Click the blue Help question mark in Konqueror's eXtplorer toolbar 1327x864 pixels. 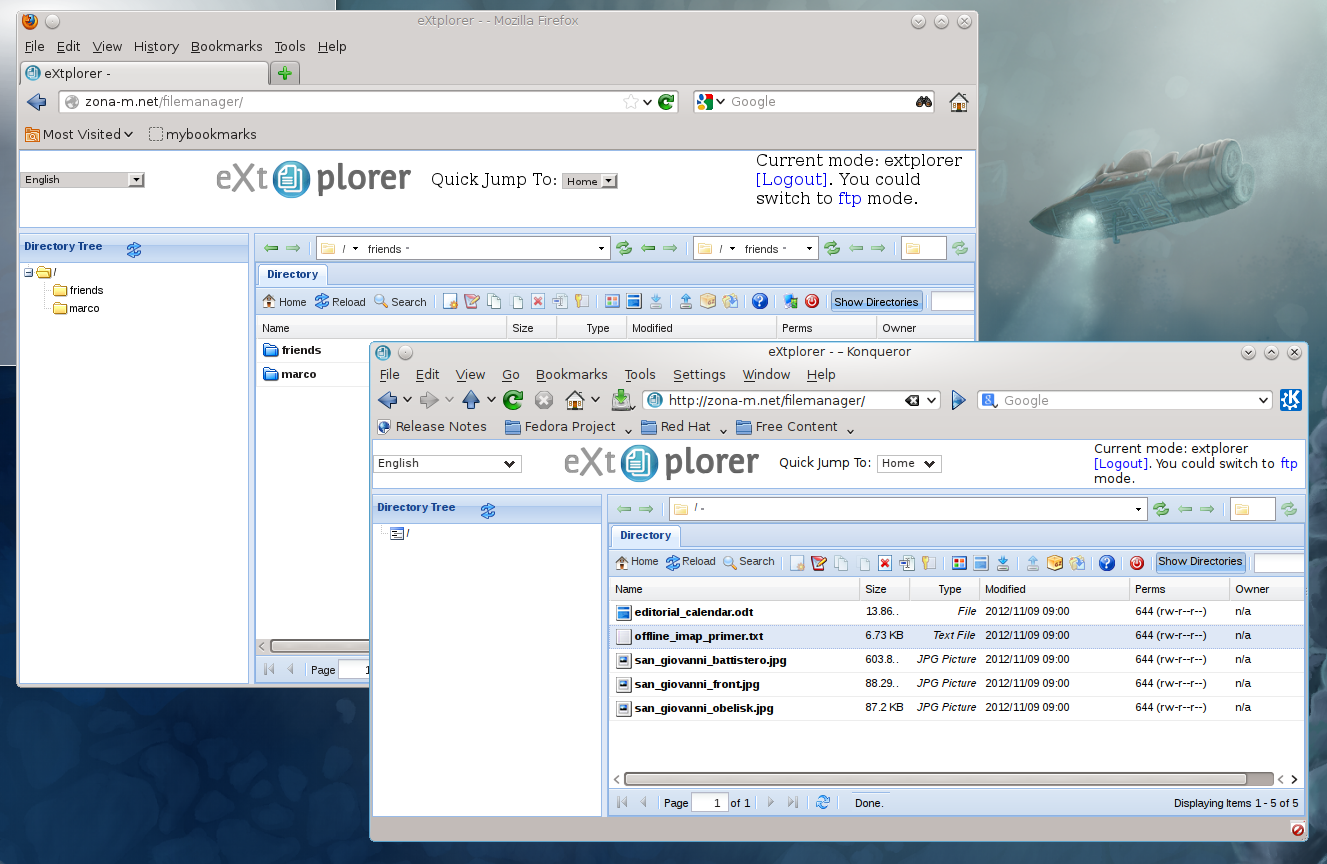point(1106,563)
